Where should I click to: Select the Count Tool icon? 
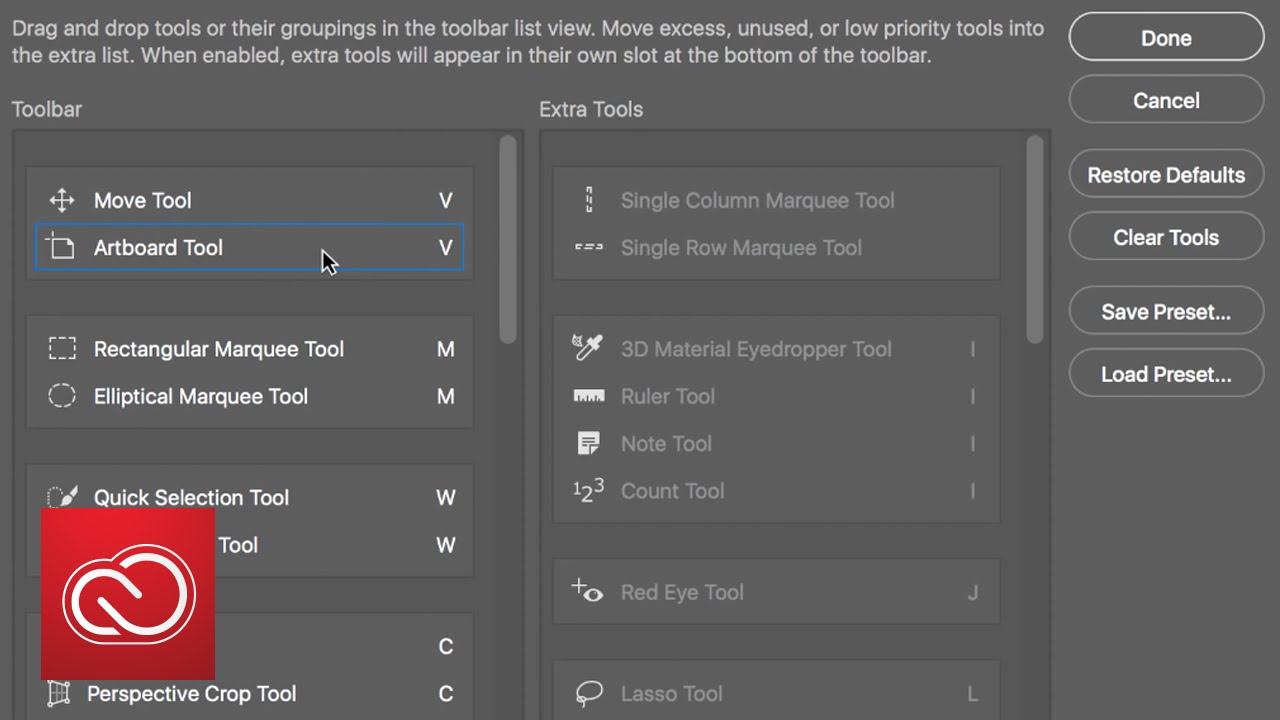[588, 490]
